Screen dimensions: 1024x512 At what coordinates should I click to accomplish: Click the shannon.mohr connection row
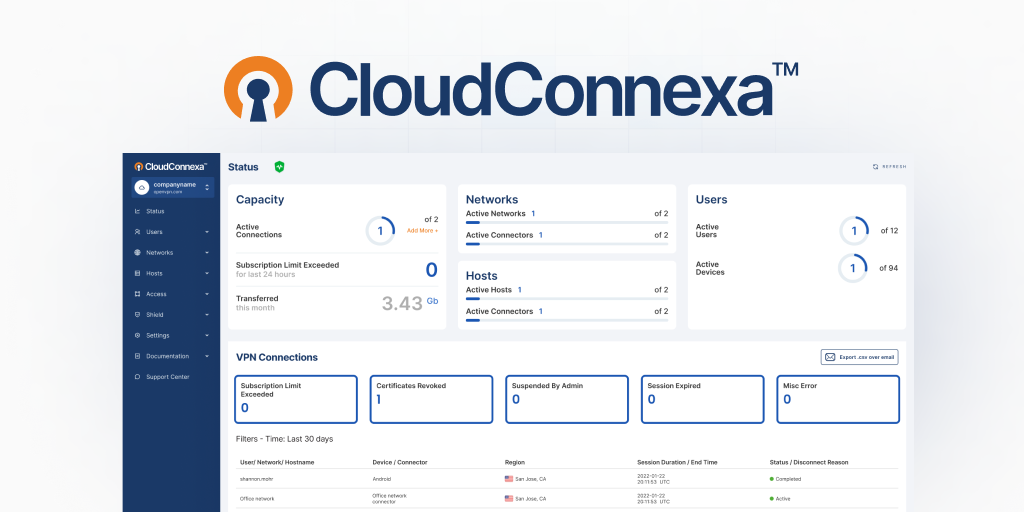(x=567, y=479)
